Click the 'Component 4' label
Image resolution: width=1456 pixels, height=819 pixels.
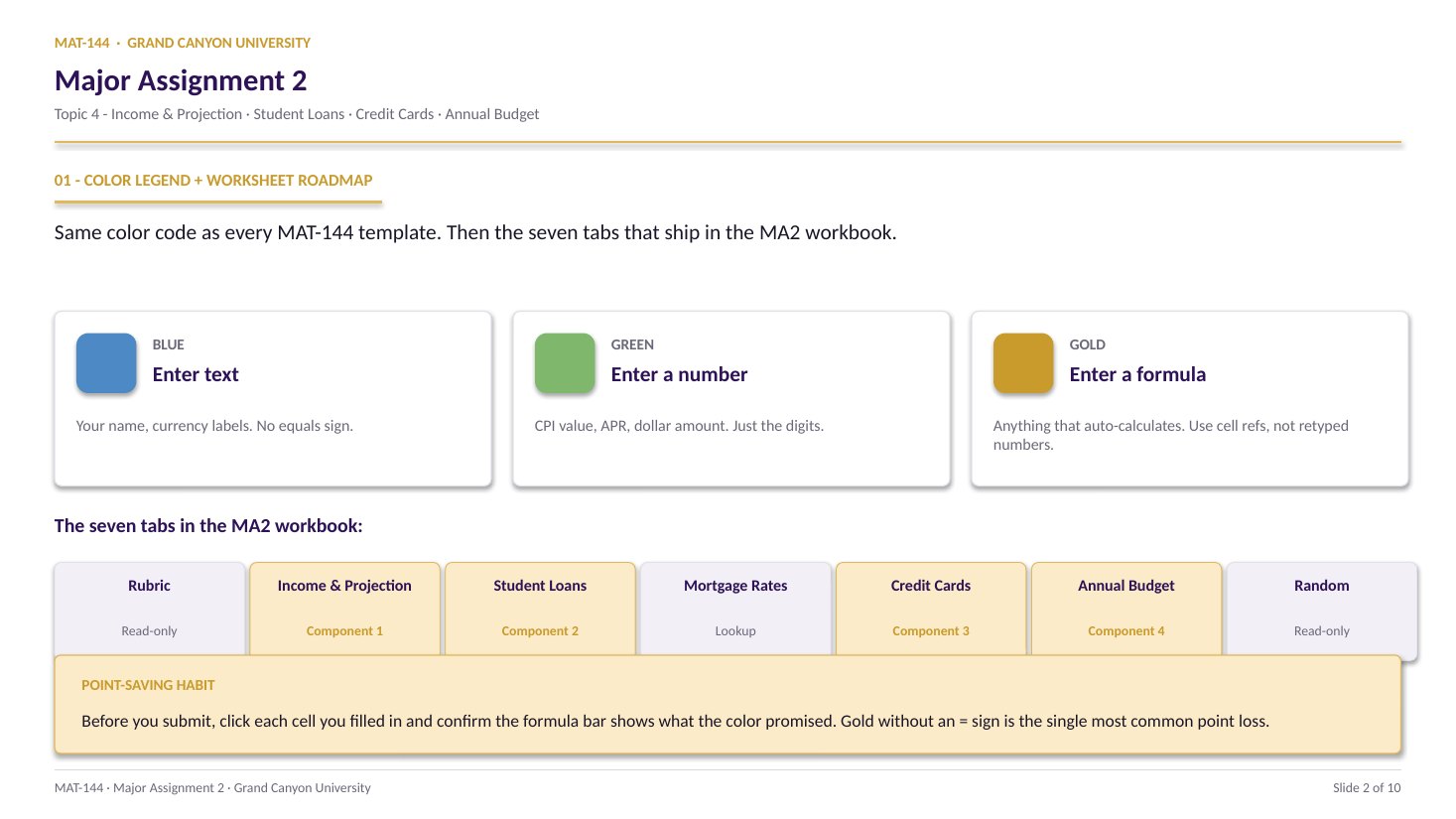point(1126,630)
